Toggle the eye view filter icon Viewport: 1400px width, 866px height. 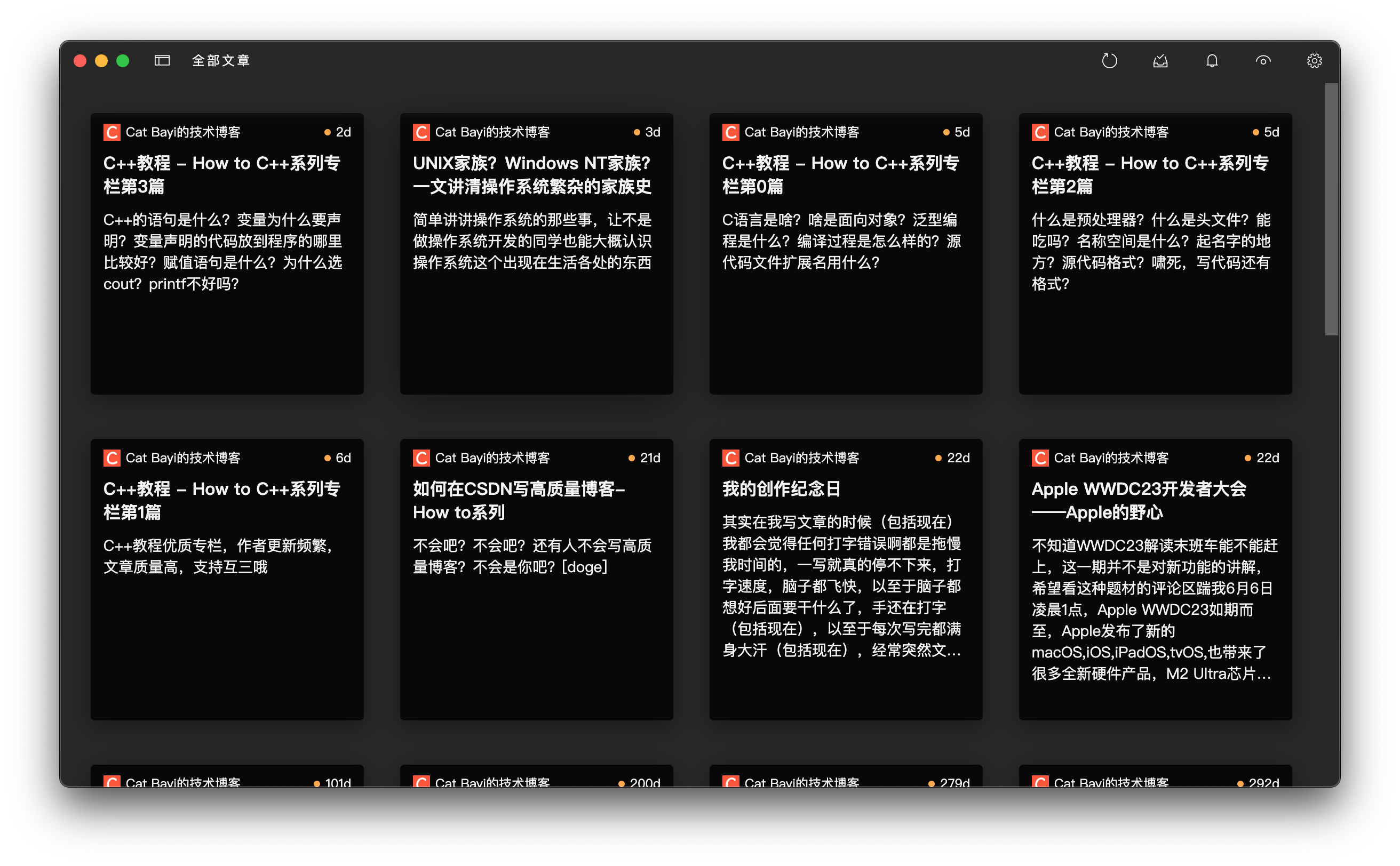1262,61
